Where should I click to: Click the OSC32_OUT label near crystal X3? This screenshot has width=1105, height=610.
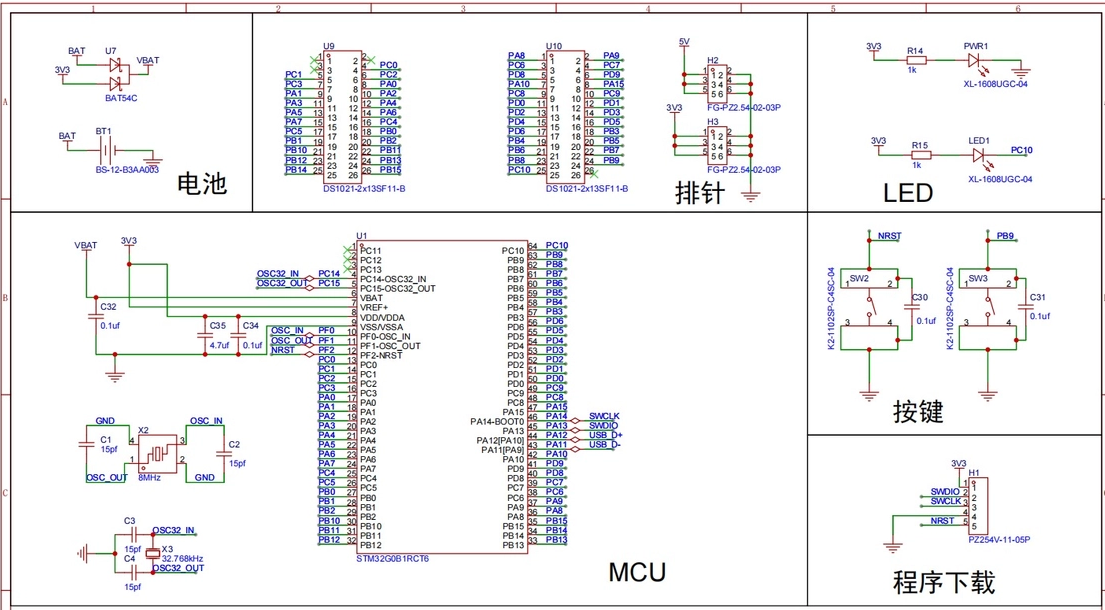(178, 568)
